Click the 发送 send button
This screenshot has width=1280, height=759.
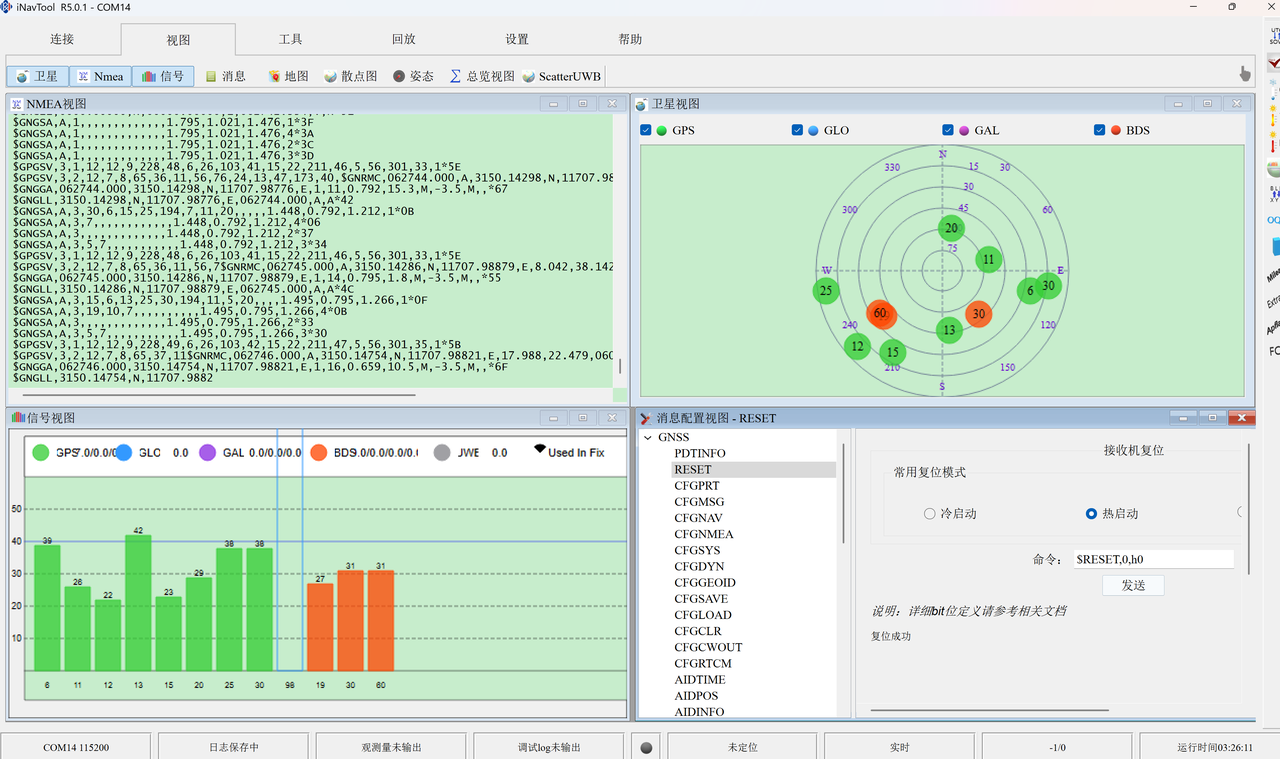[1133, 585]
